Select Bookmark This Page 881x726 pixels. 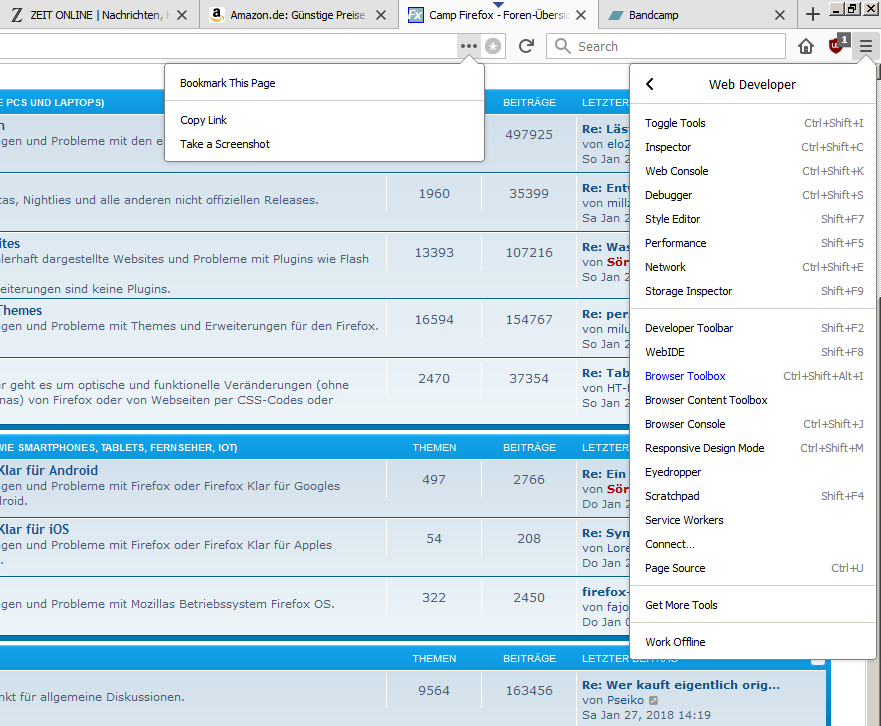(227, 83)
